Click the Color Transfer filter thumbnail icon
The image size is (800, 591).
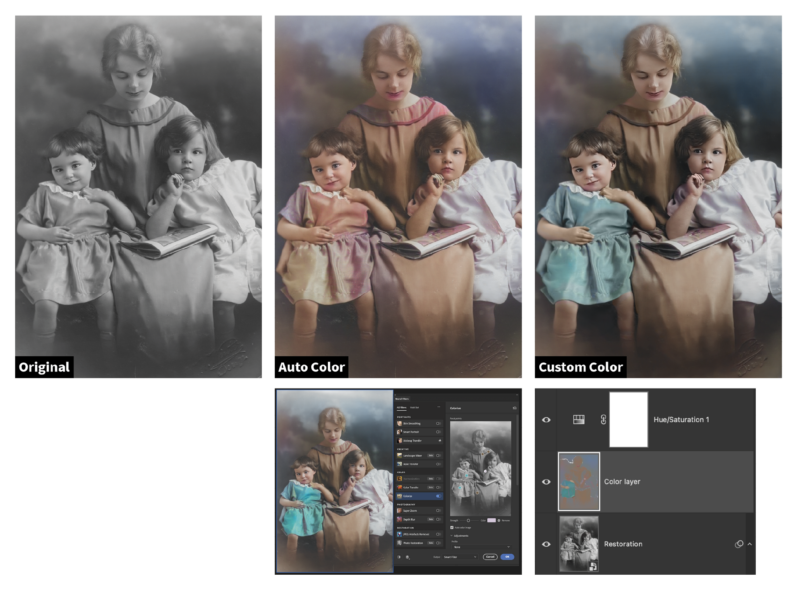coord(399,487)
